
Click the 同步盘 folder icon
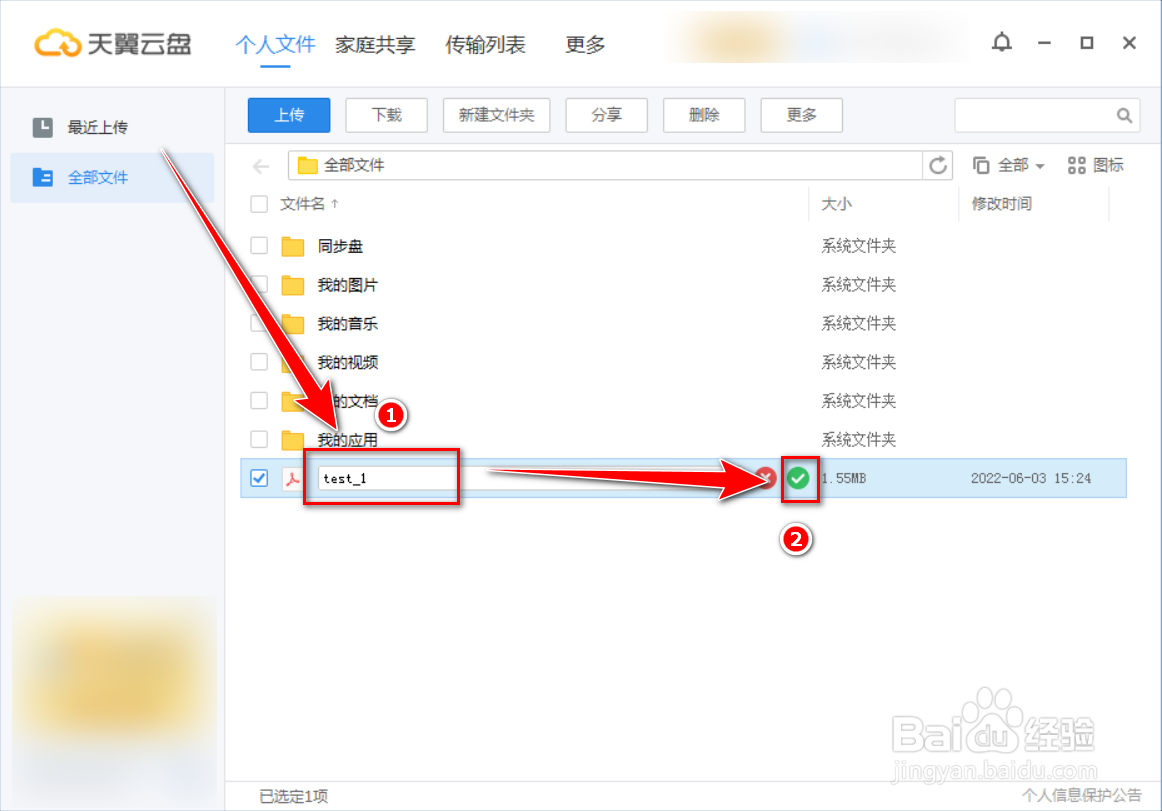pyautogui.click(x=293, y=246)
